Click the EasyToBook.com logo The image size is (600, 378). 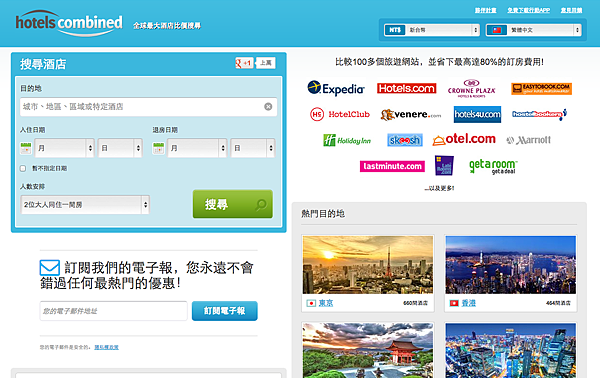point(541,88)
